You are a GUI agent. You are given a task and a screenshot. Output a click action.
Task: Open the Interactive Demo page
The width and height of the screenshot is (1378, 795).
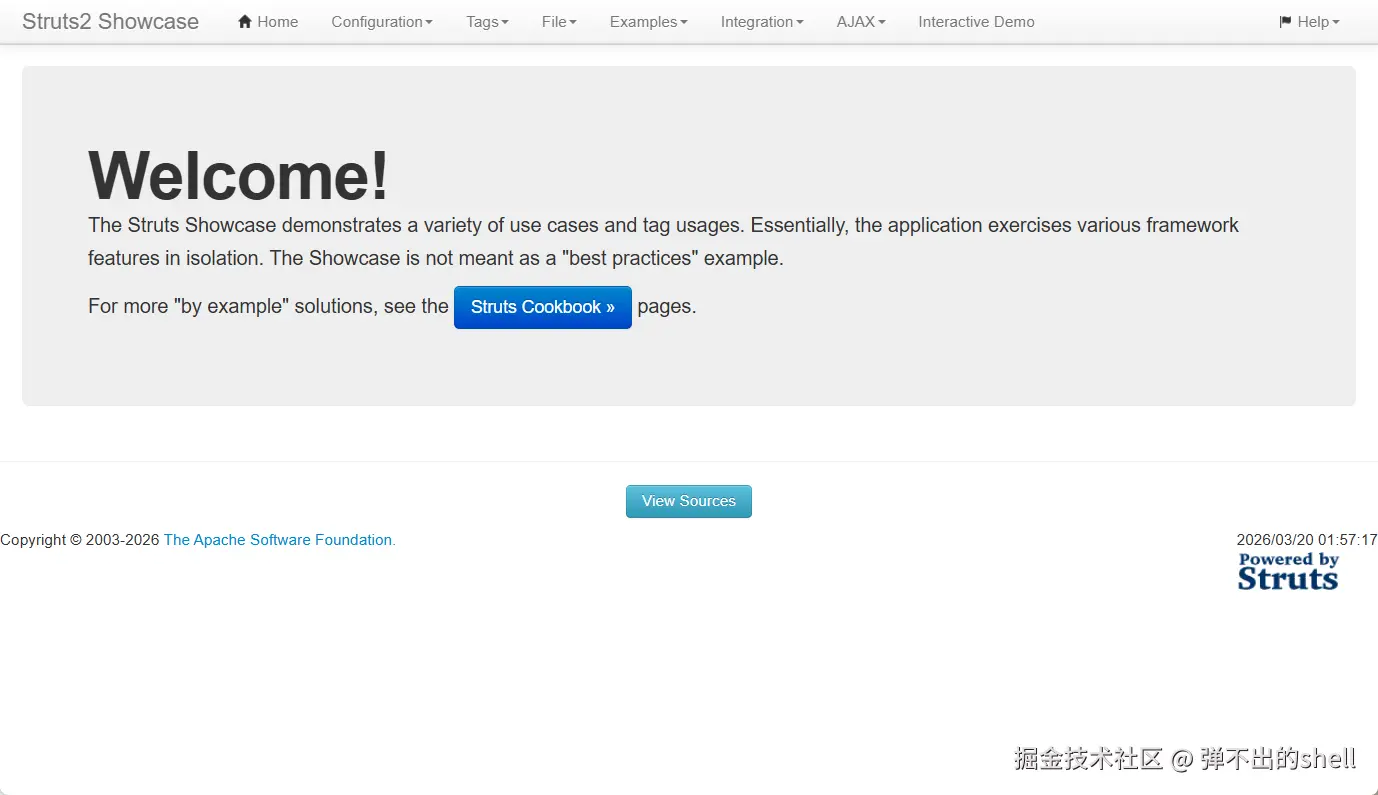976,22
